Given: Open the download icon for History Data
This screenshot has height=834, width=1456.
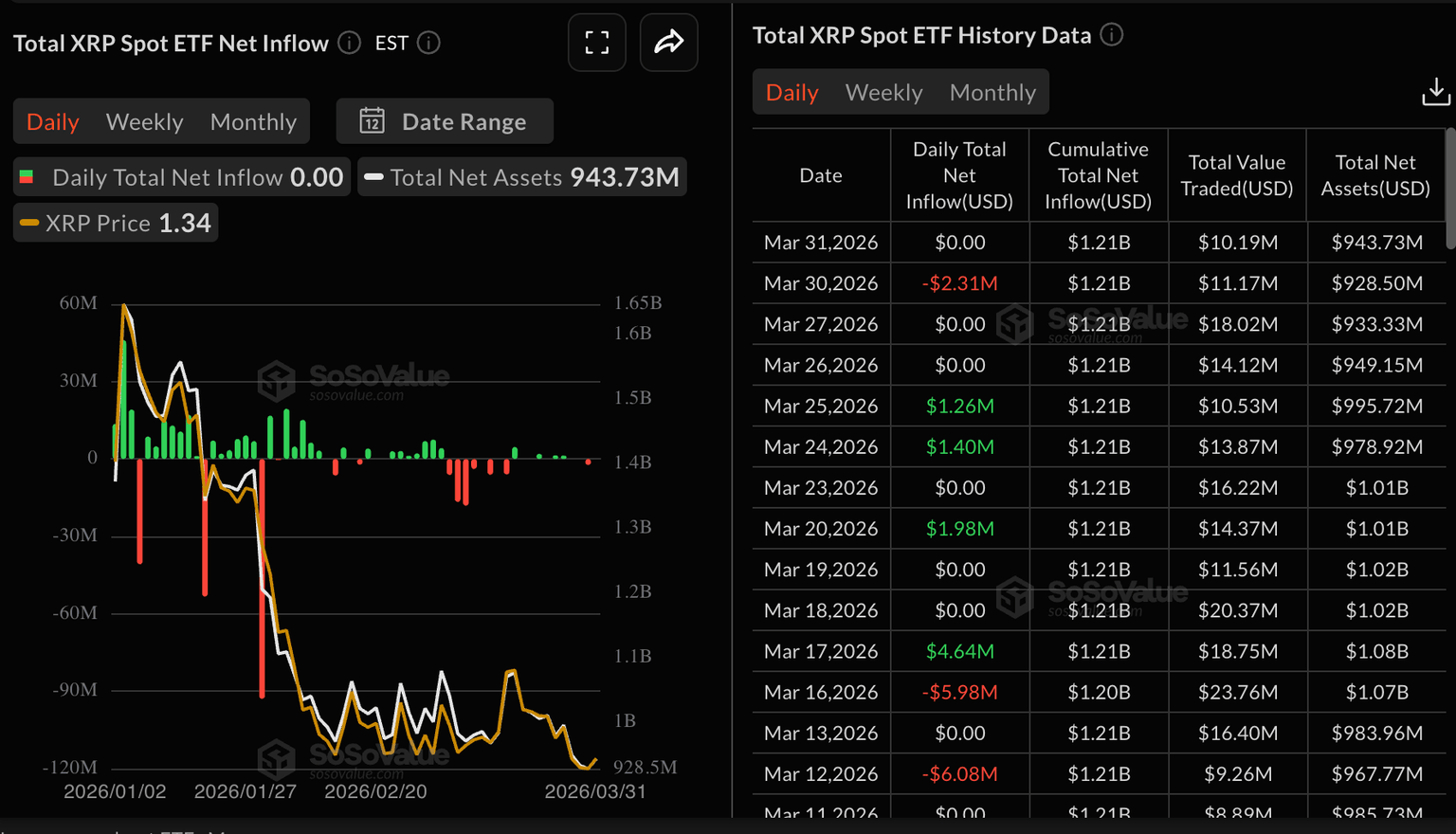Looking at the screenshot, I should [1435, 92].
